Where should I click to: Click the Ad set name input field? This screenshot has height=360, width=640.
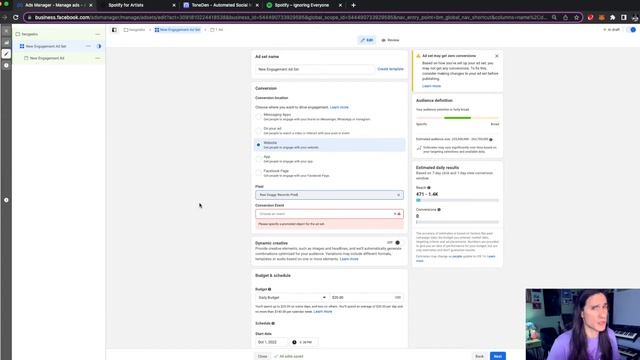pos(315,69)
